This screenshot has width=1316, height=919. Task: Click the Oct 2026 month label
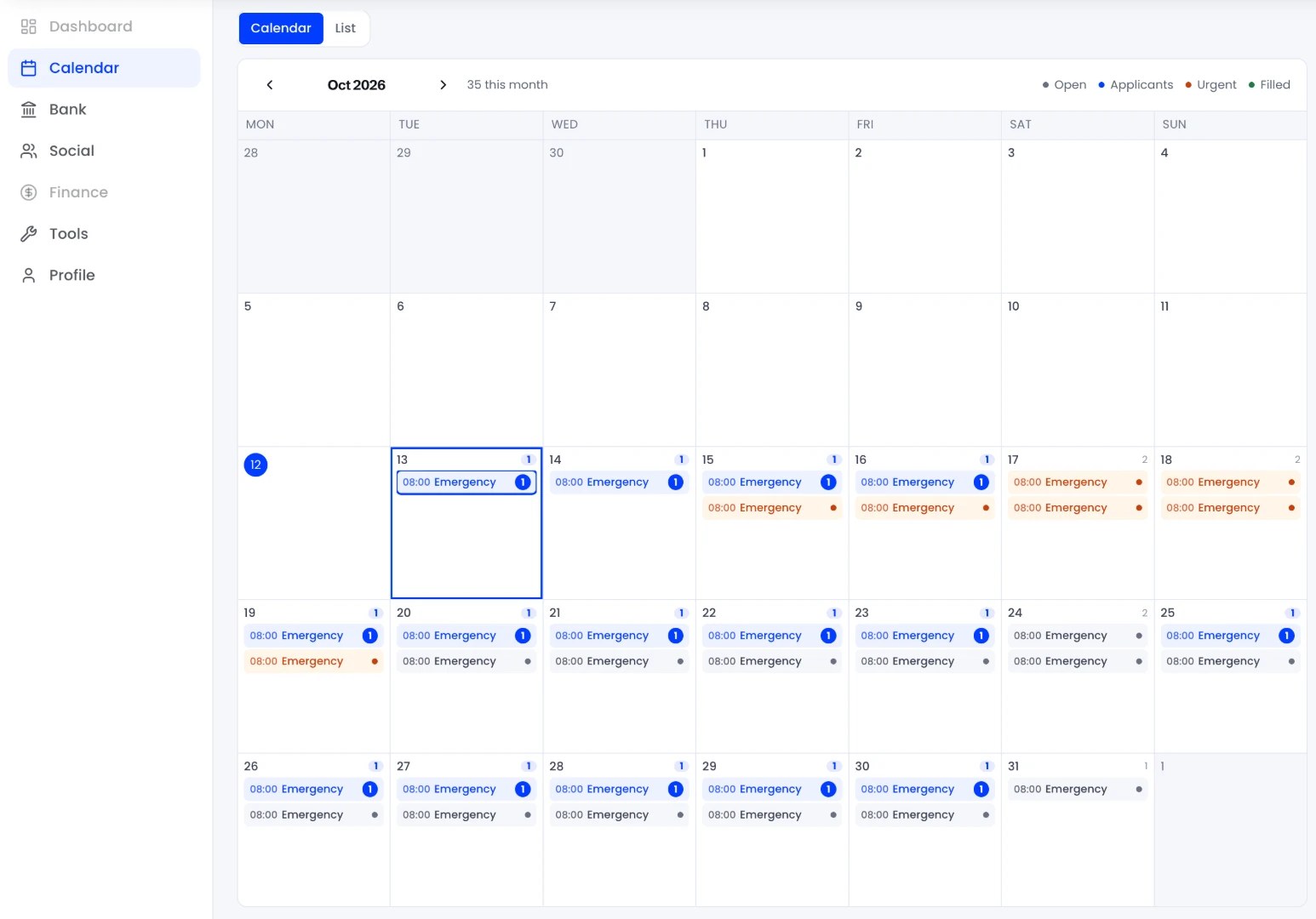tap(356, 85)
